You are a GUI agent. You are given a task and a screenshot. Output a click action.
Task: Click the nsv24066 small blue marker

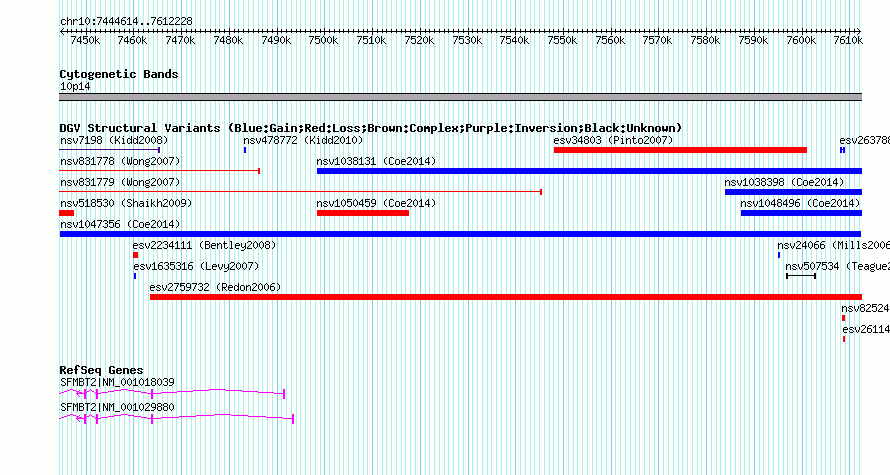point(779,255)
